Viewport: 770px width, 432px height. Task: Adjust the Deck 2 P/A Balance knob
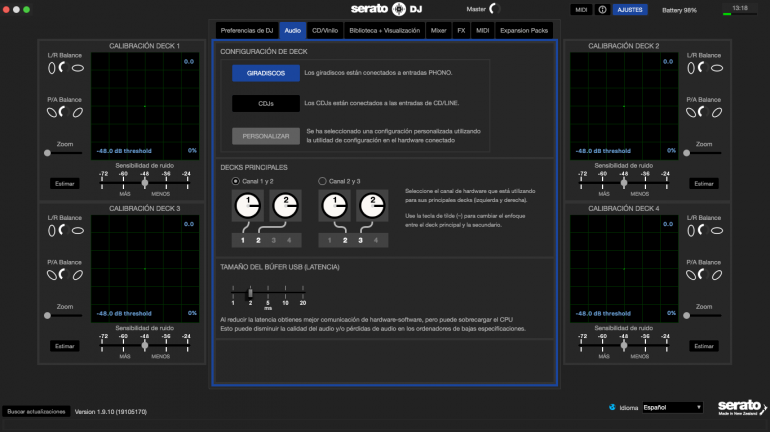click(703, 112)
